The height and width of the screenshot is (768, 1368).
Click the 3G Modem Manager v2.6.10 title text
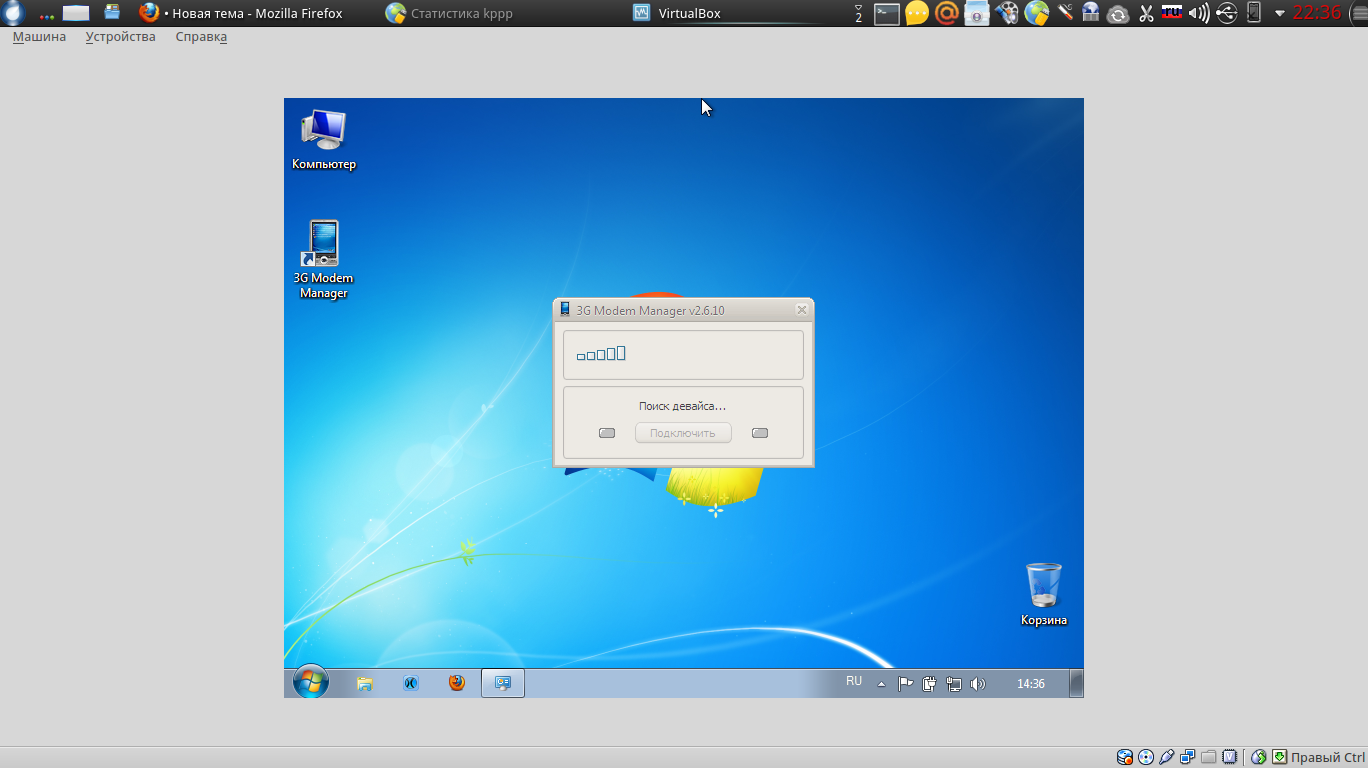[x=650, y=311]
